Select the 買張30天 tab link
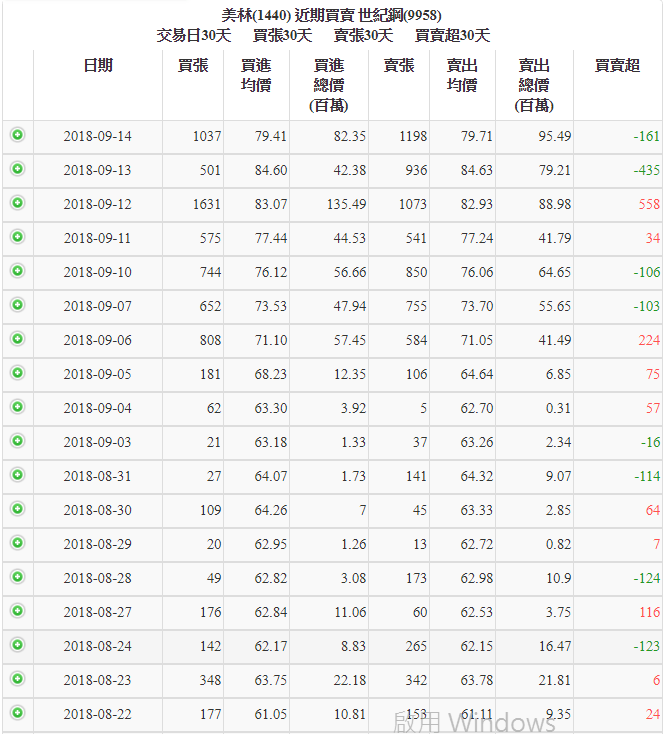 coord(282,36)
